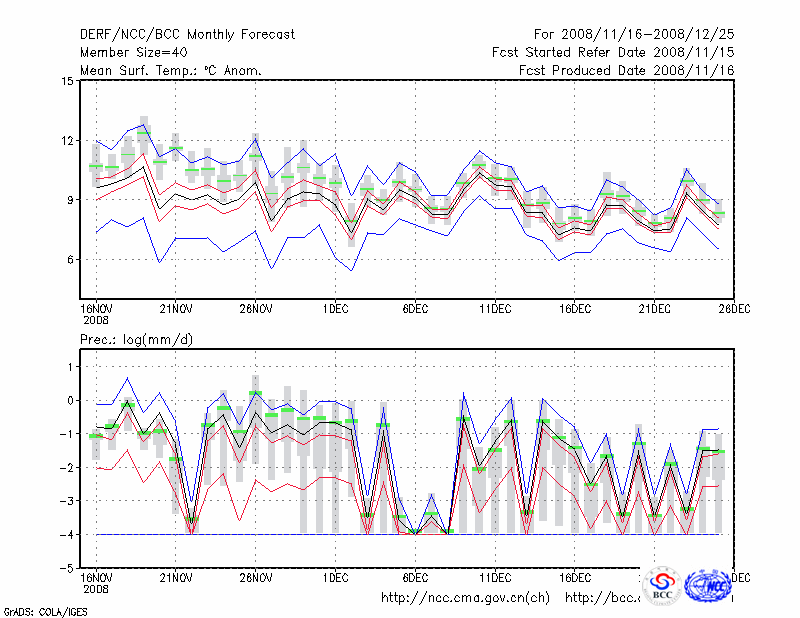Click 16NOV 2008 label under temperature chart

[x=96, y=313]
